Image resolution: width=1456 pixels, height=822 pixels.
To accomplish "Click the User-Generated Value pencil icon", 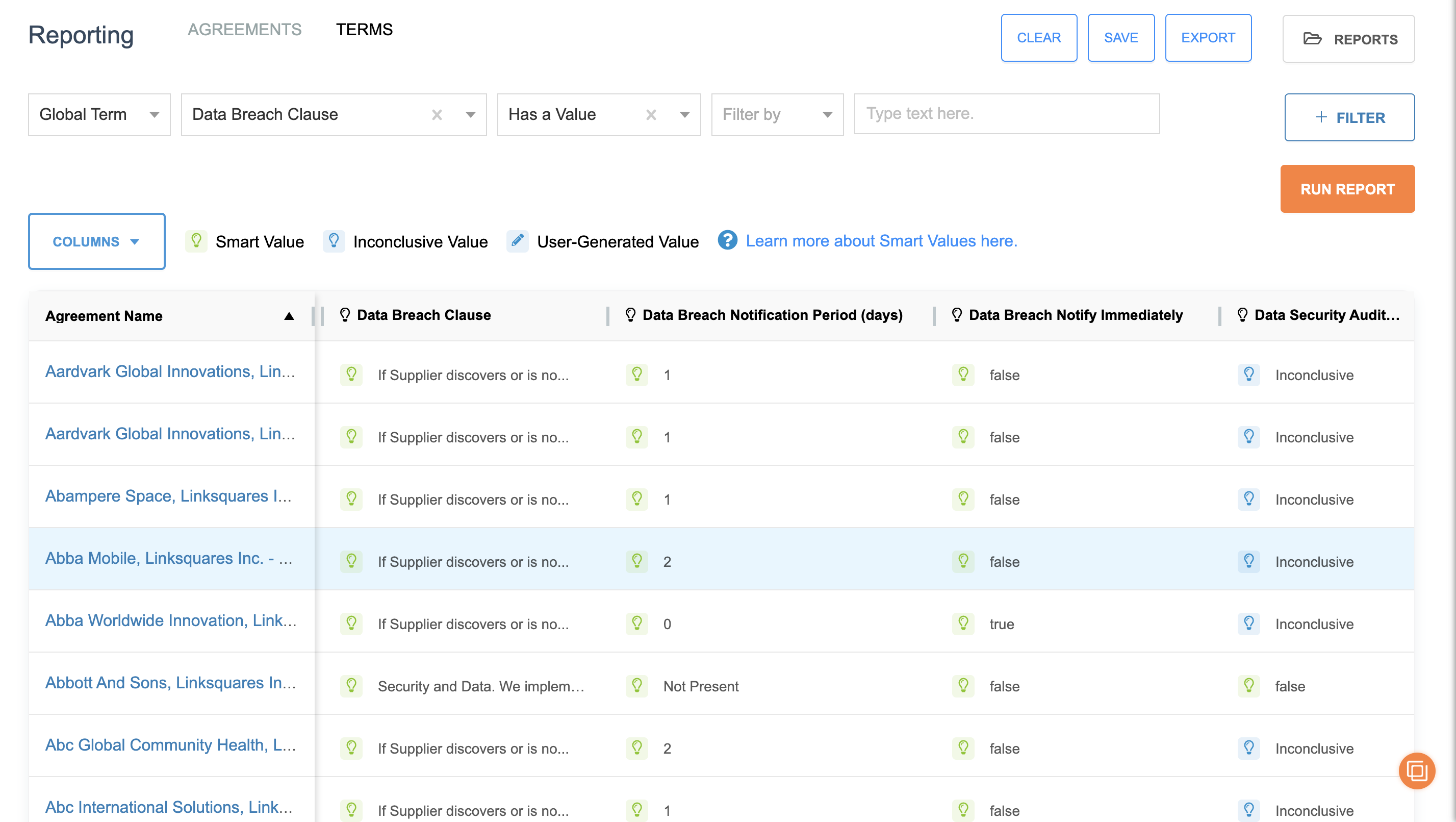I will (517, 241).
